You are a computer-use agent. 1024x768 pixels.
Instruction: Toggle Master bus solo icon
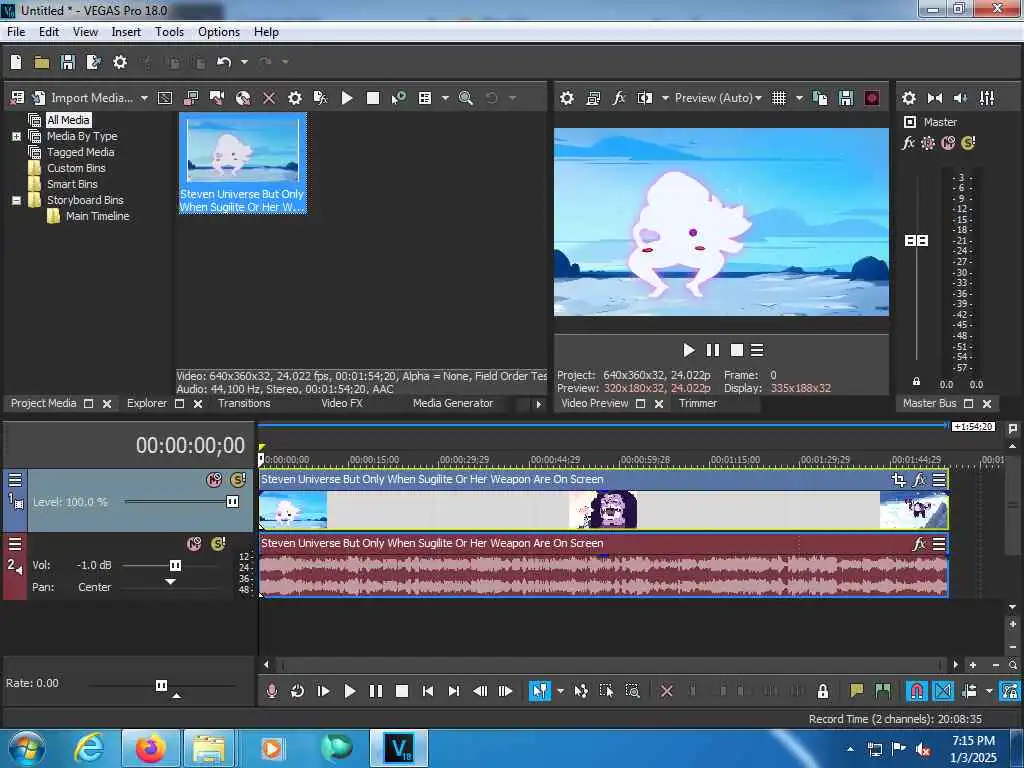968,143
